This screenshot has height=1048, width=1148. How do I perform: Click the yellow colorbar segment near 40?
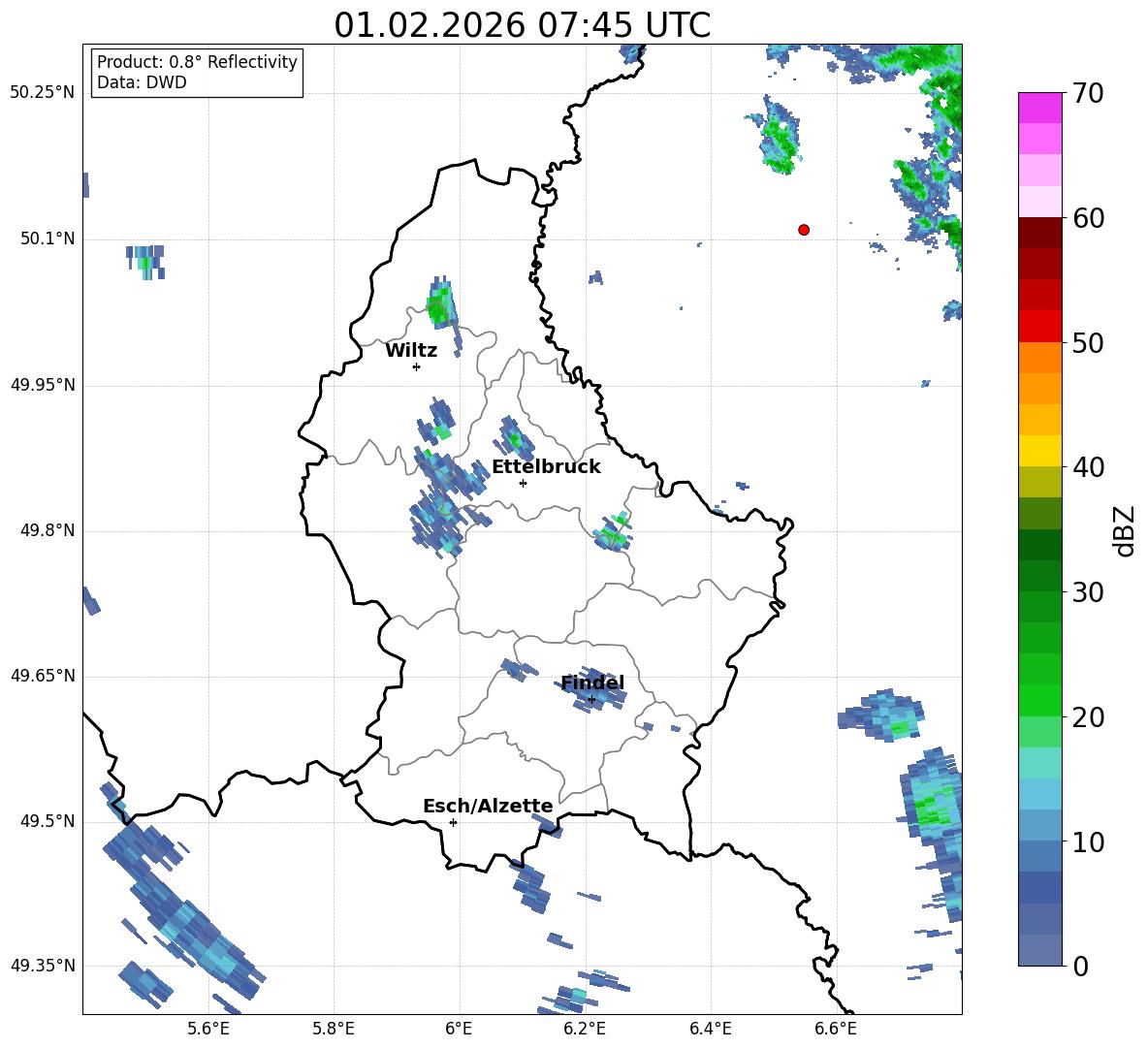coord(1039,451)
